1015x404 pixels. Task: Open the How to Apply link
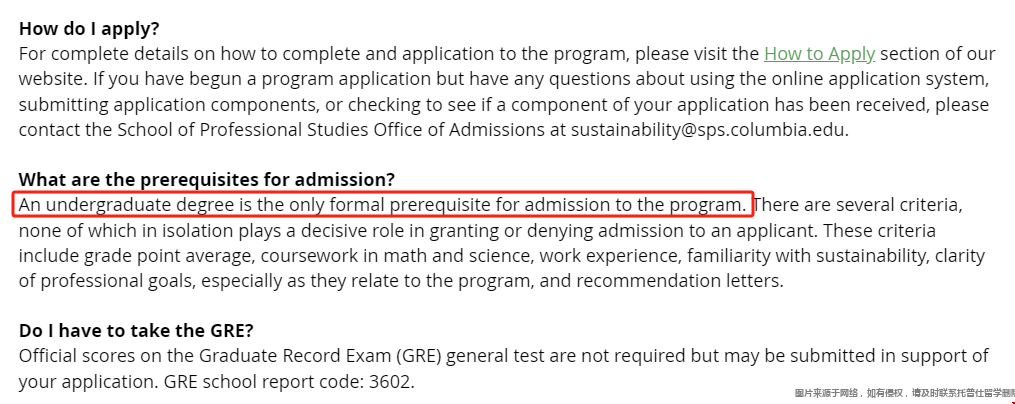(x=820, y=54)
